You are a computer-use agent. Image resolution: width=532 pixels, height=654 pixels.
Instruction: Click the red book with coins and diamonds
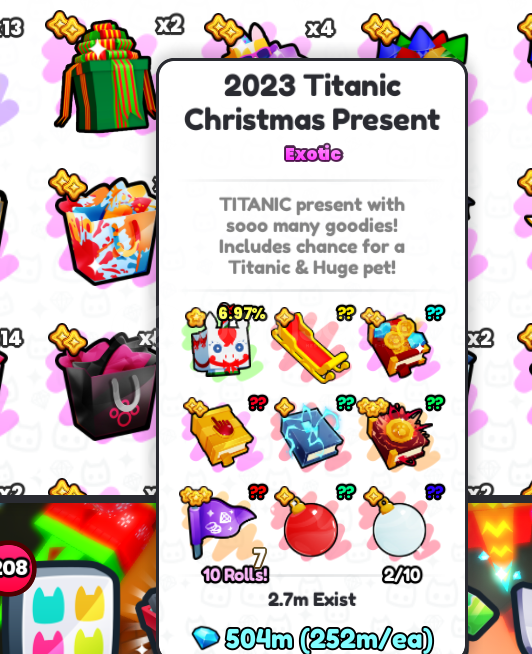coord(399,345)
